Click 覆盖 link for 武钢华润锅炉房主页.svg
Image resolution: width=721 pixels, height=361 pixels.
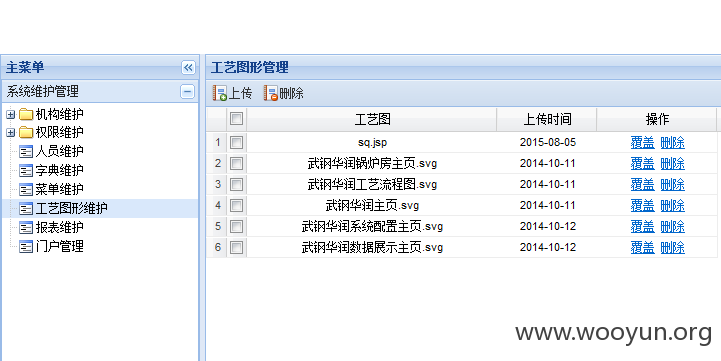tap(642, 163)
